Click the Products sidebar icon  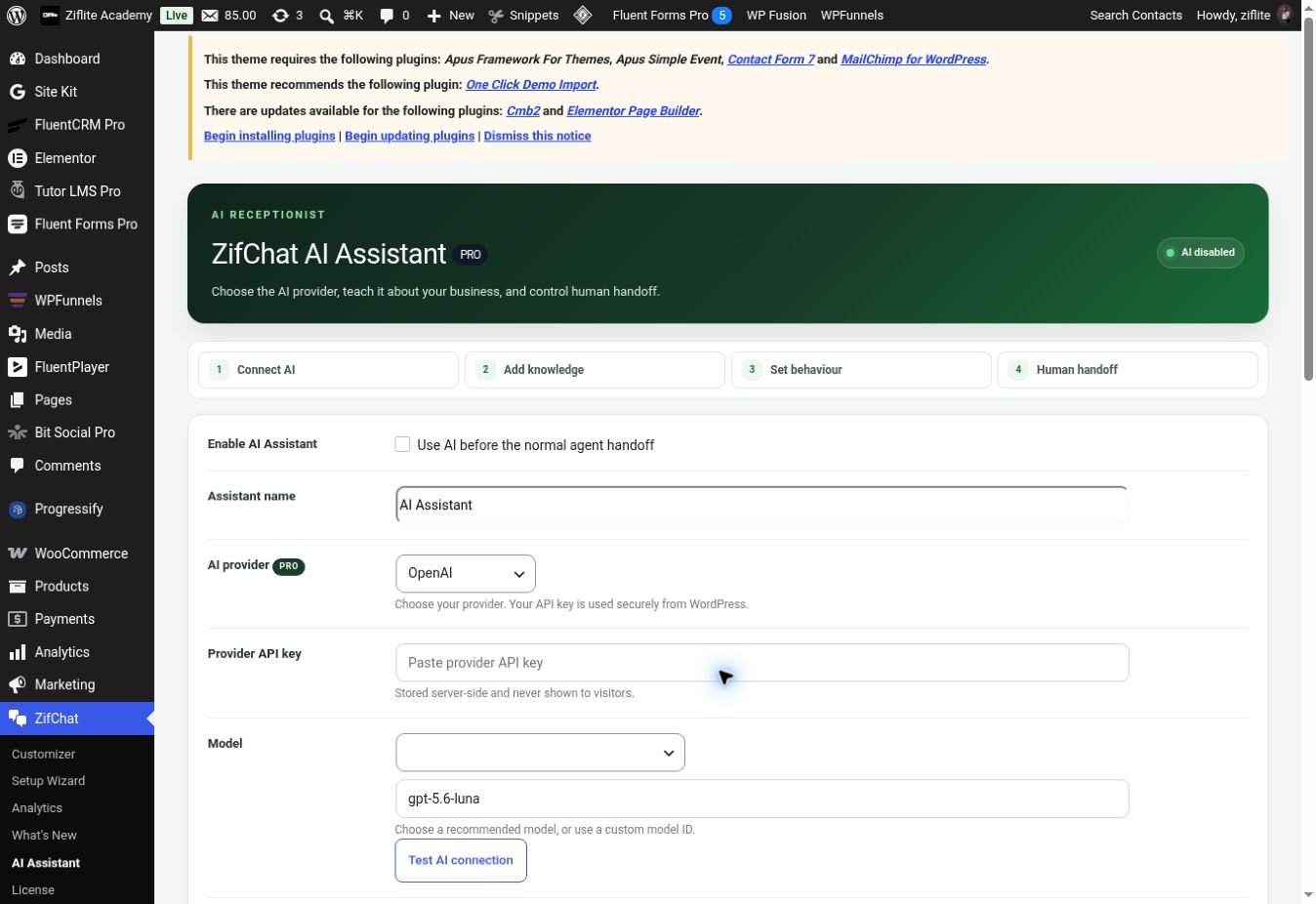coord(18,587)
